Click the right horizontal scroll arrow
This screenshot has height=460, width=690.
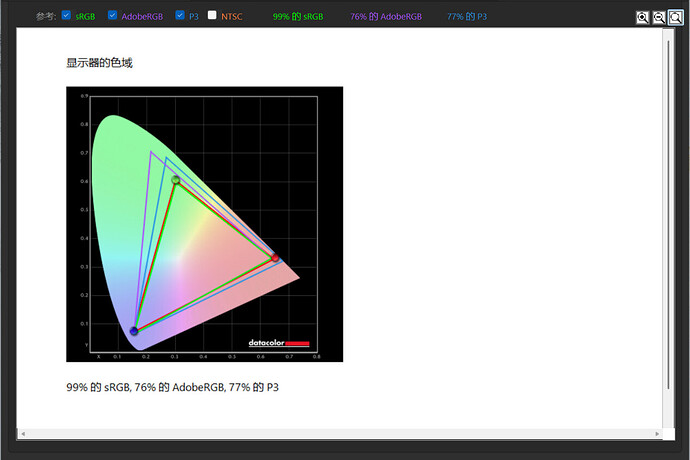(657, 434)
